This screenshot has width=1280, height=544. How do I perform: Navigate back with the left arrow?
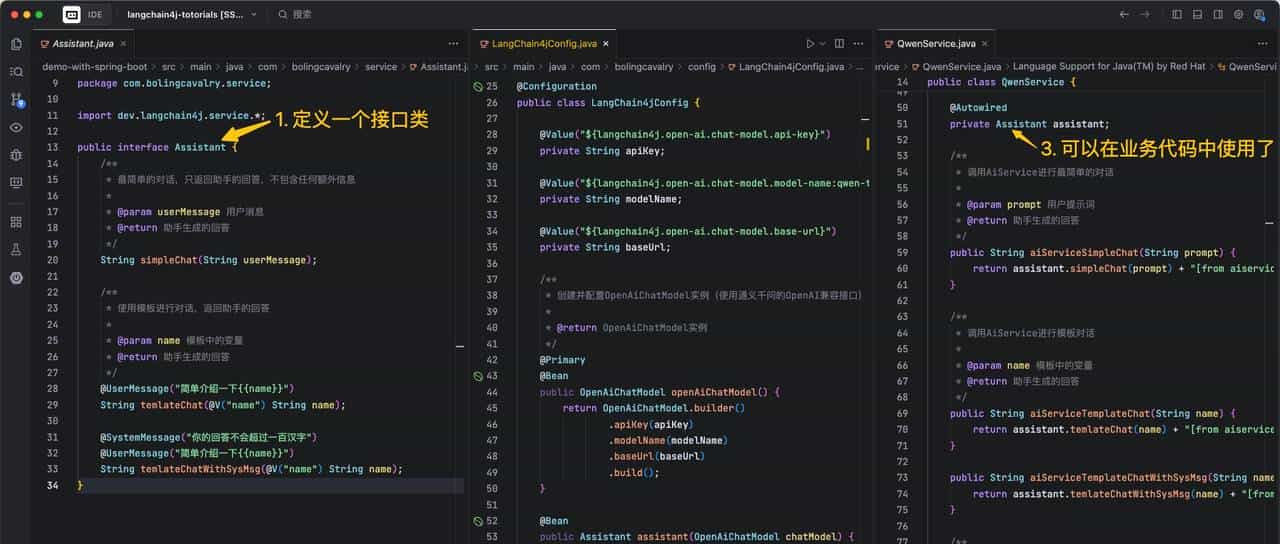1124,14
